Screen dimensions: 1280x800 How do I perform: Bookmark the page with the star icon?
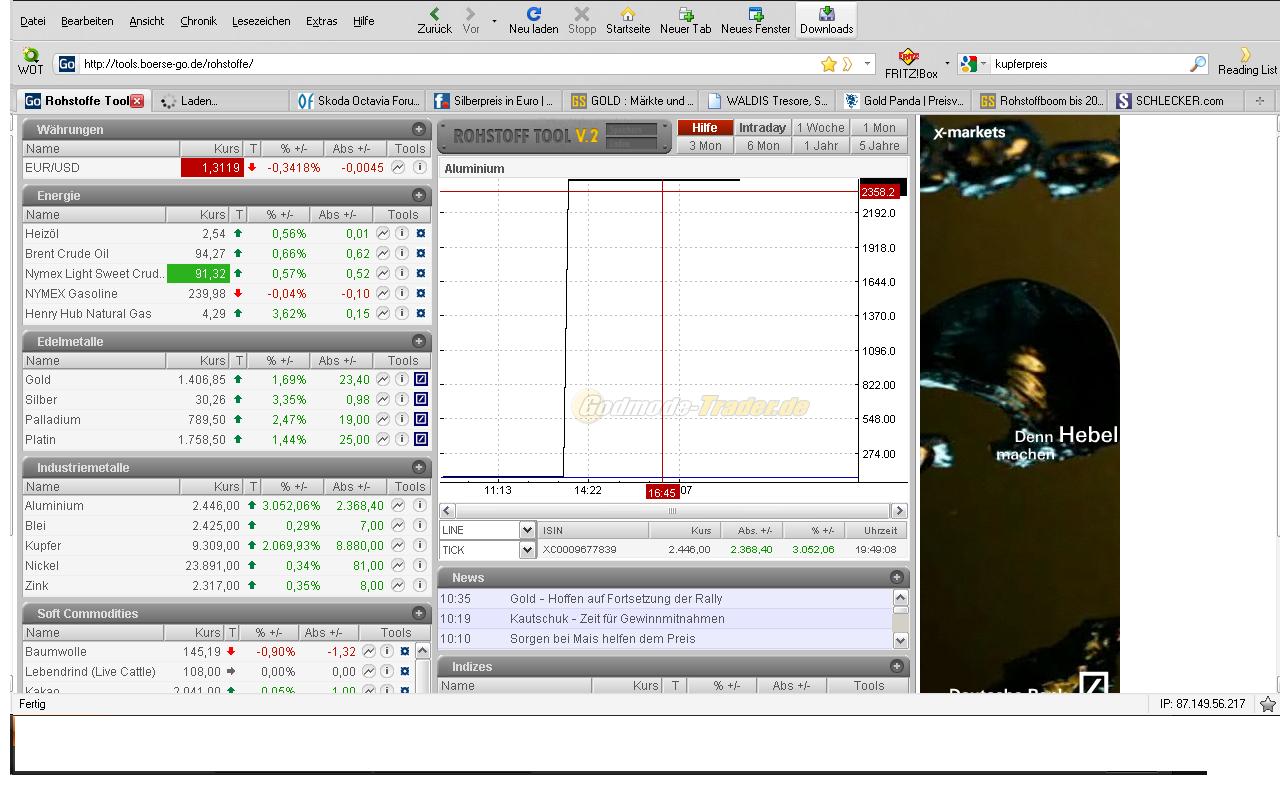click(828, 64)
